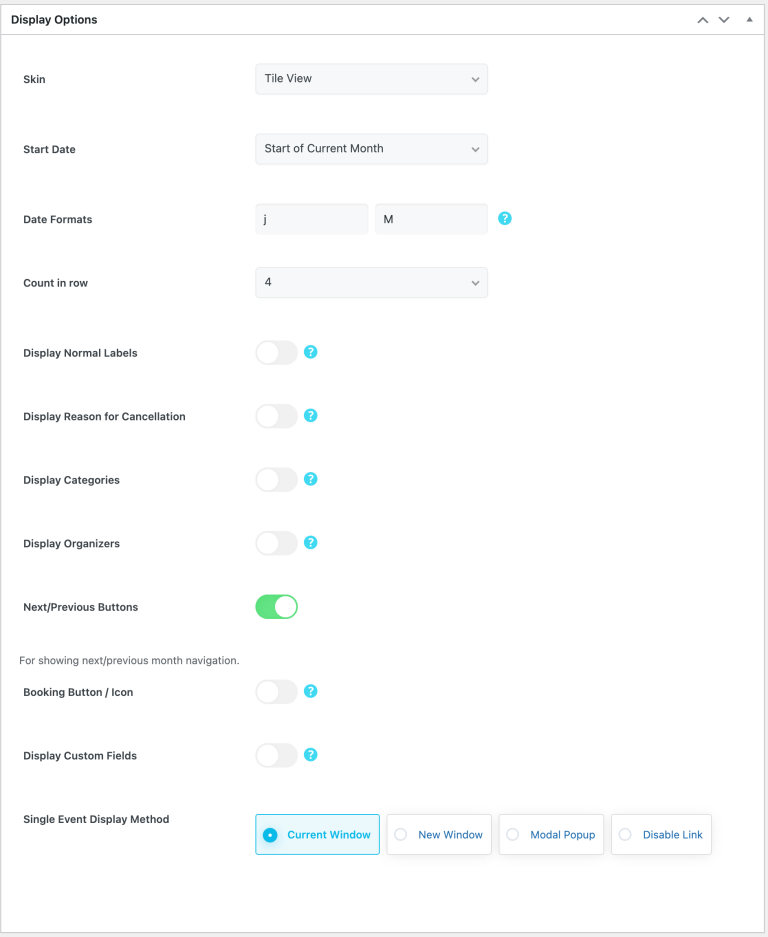Screen dimensions: 768x937
Task: Collapse the Display Options panel
Action: (749, 20)
